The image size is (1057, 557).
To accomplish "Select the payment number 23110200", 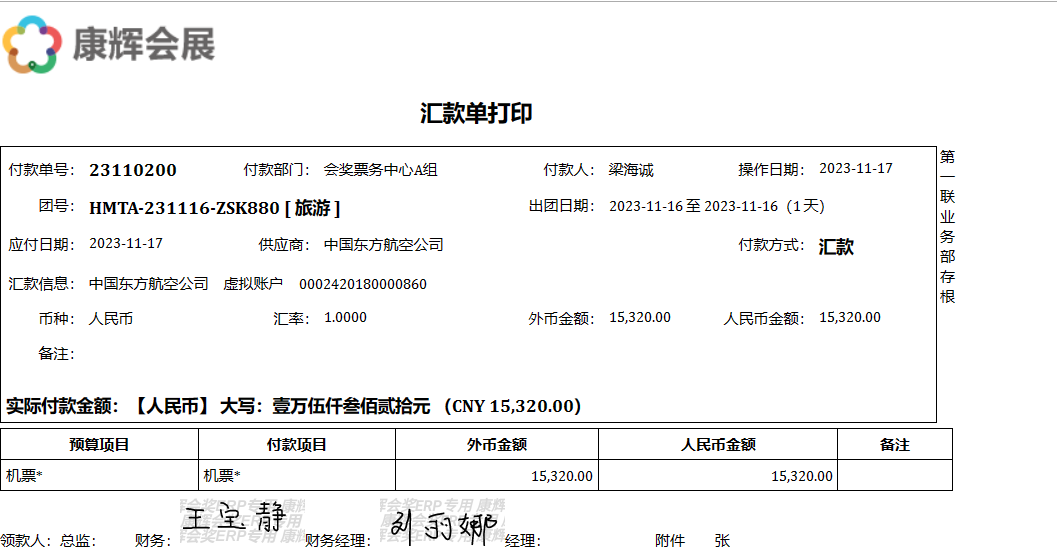I will point(133,170).
